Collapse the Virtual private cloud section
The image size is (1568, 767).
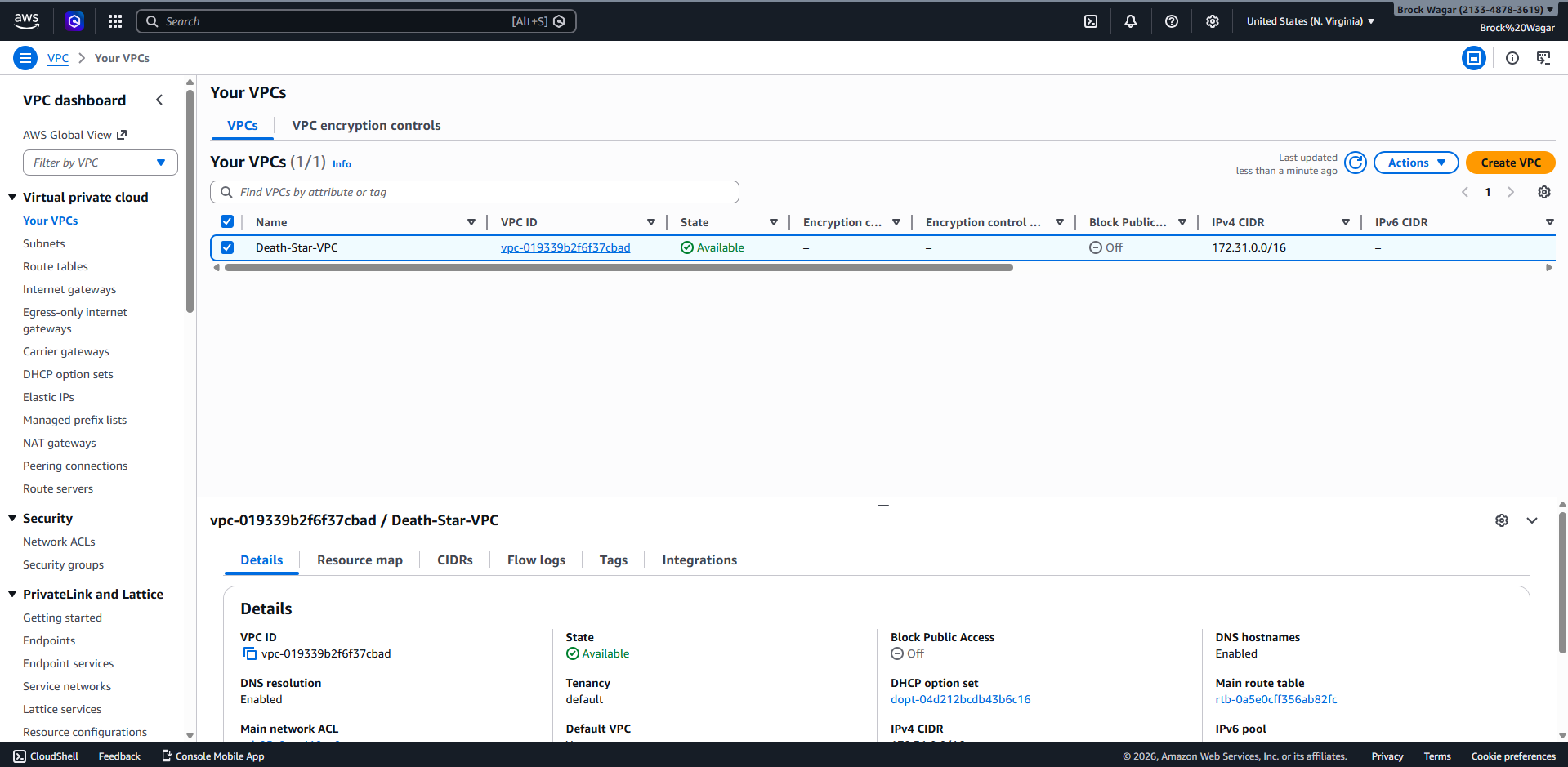(x=12, y=197)
